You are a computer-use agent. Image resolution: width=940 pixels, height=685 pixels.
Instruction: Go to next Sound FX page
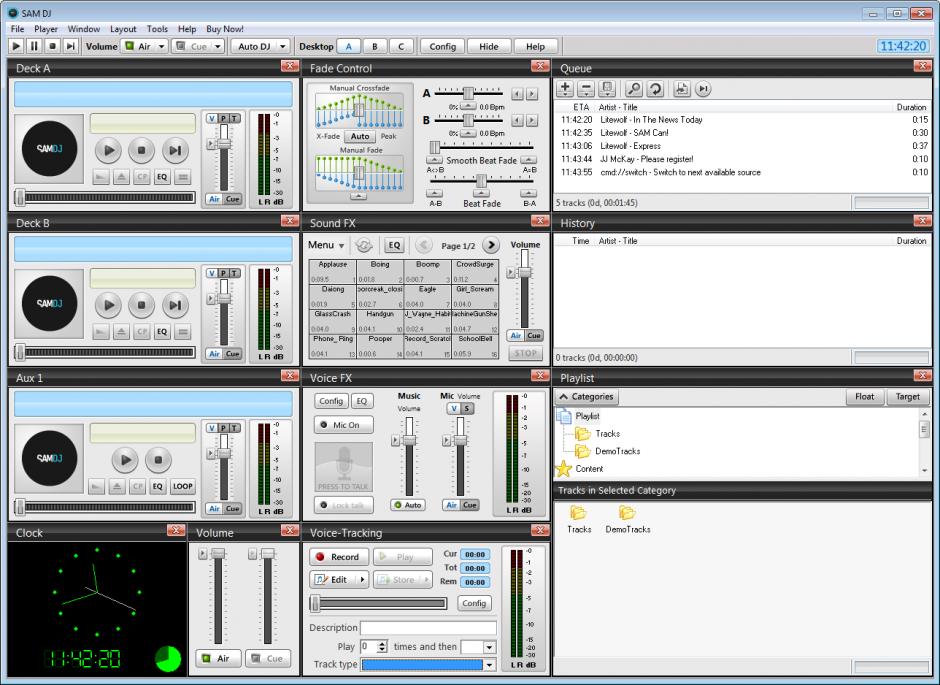[x=491, y=245]
